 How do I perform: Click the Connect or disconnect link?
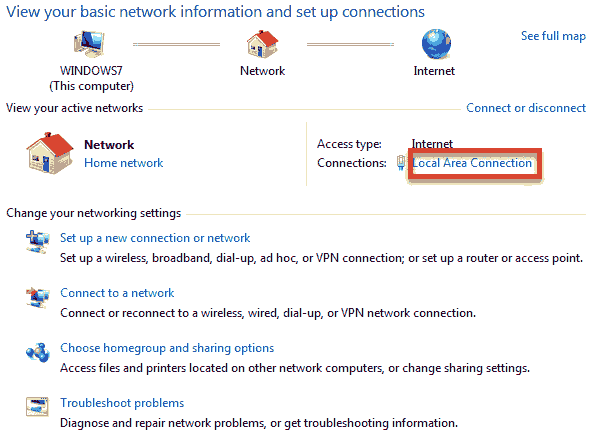[526, 108]
